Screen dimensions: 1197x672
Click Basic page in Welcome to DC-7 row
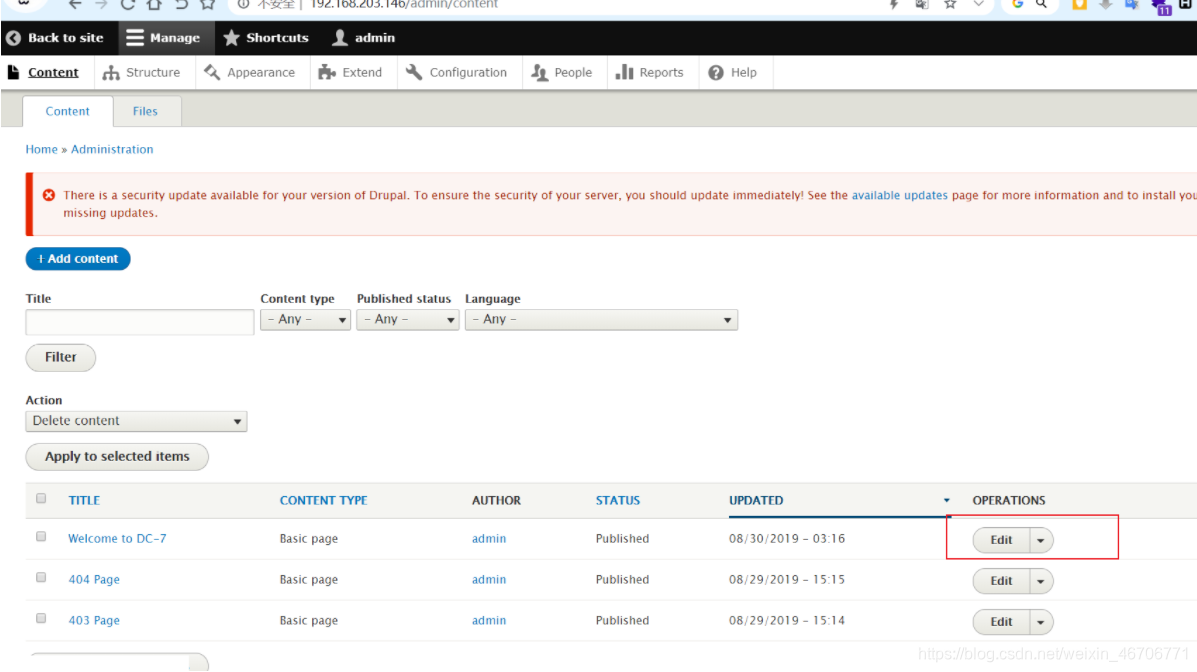(x=308, y=538)
